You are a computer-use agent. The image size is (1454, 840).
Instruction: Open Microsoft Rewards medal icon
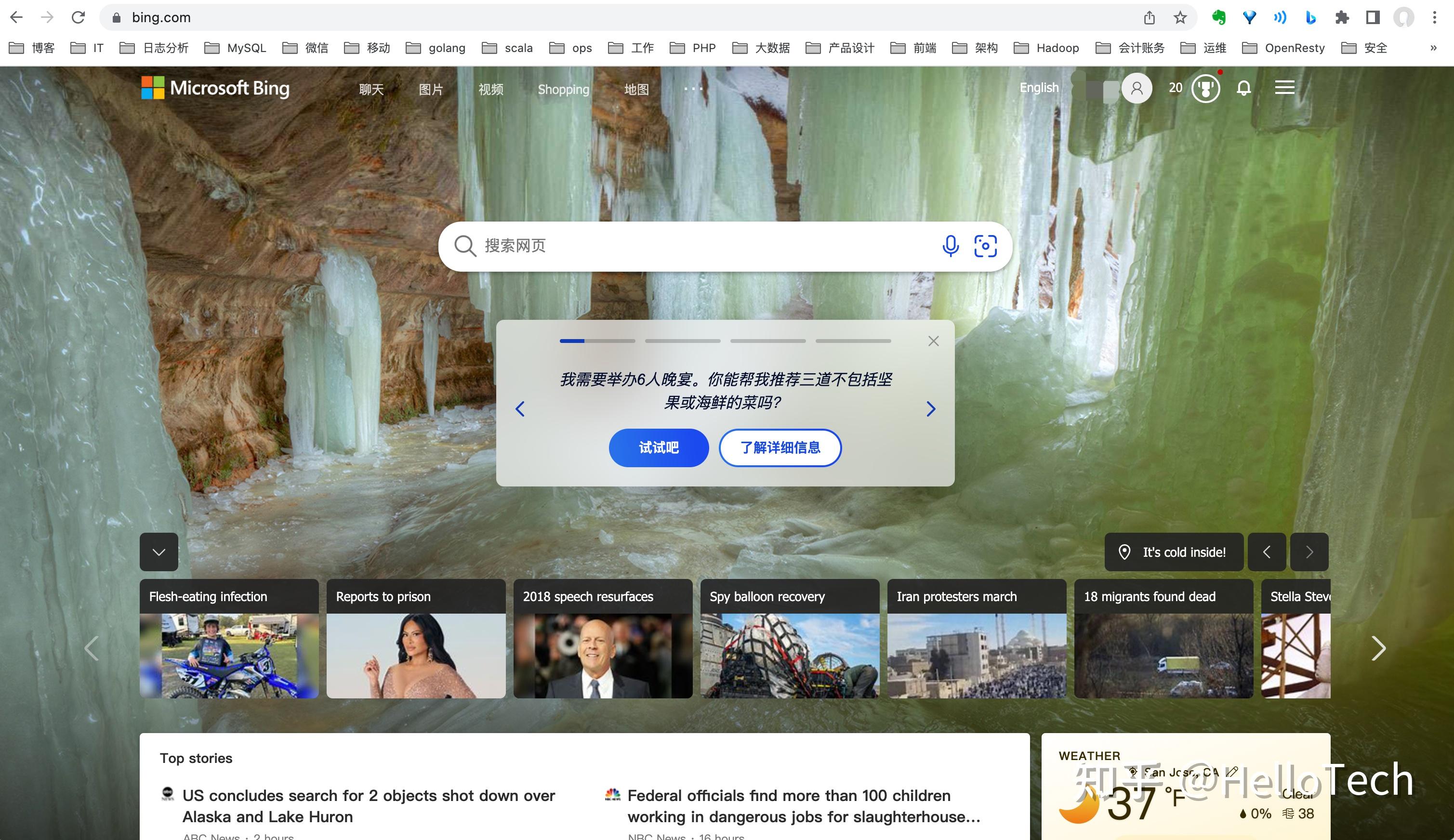pyautogui.click(x=1206, y=88)
